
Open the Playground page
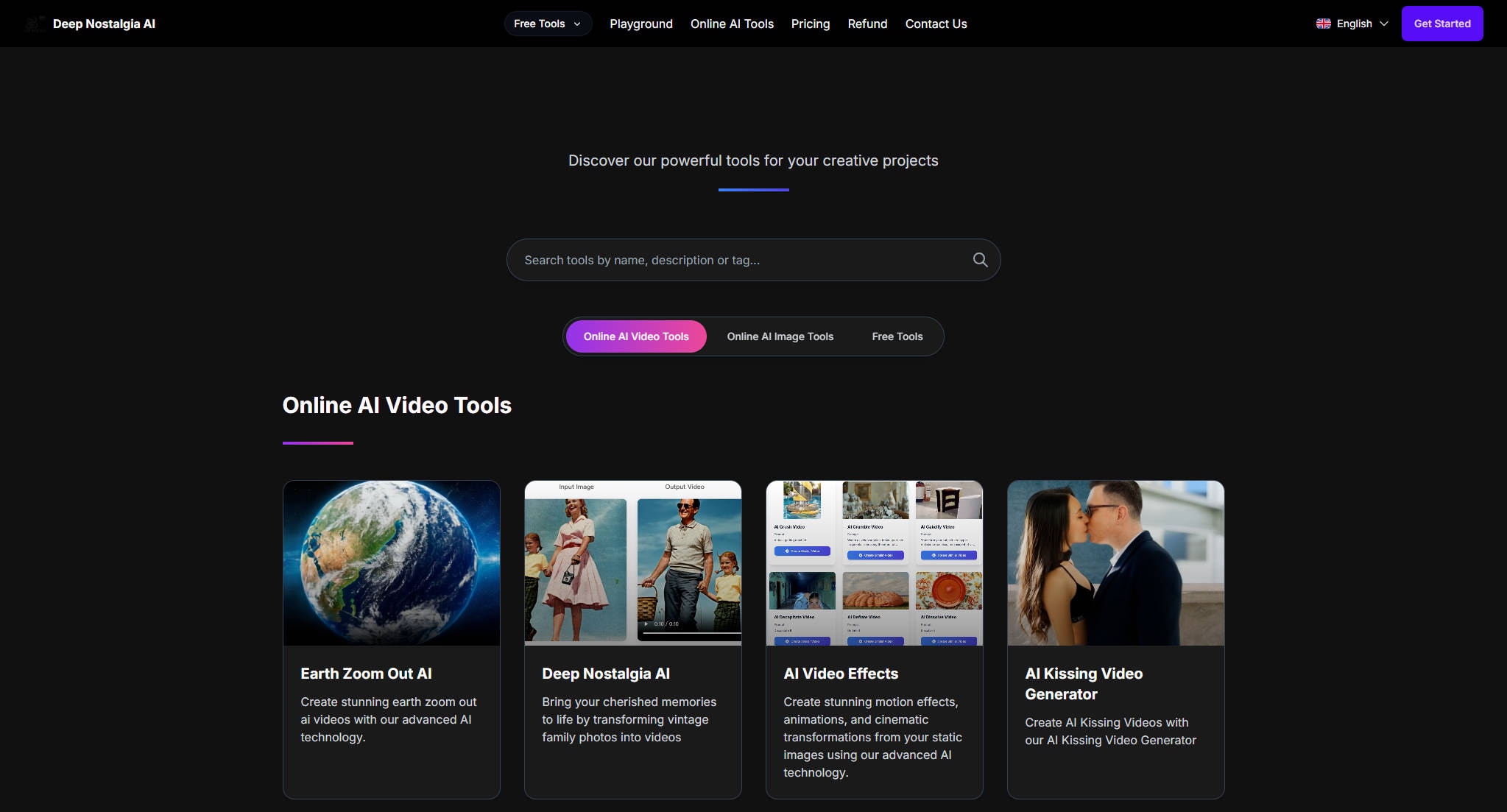[641, 24]
